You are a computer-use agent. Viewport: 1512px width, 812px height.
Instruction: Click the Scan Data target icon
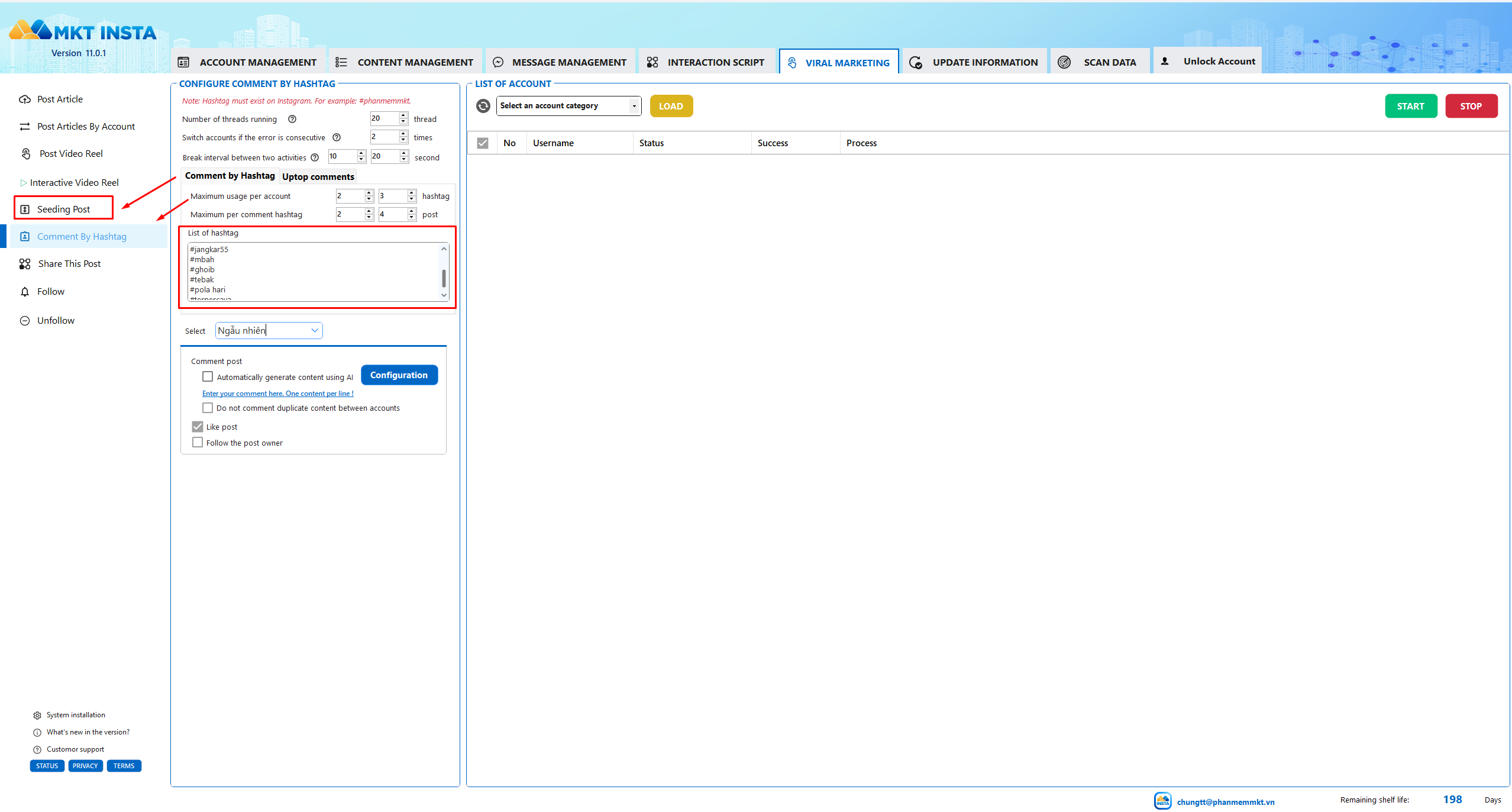pyautogui.click(x=1064, y=62)
